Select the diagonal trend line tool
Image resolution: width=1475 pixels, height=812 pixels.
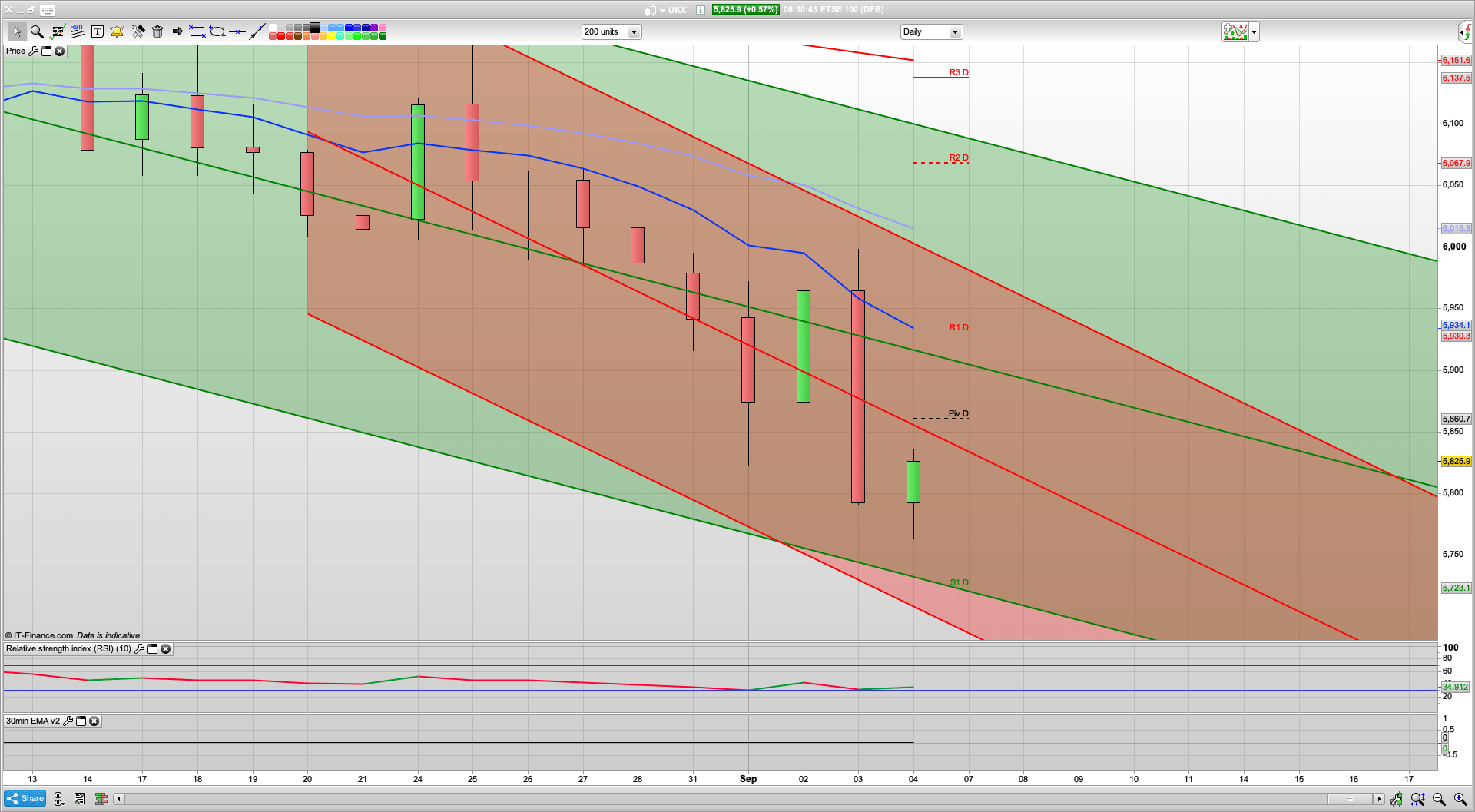tap(257, 31)
